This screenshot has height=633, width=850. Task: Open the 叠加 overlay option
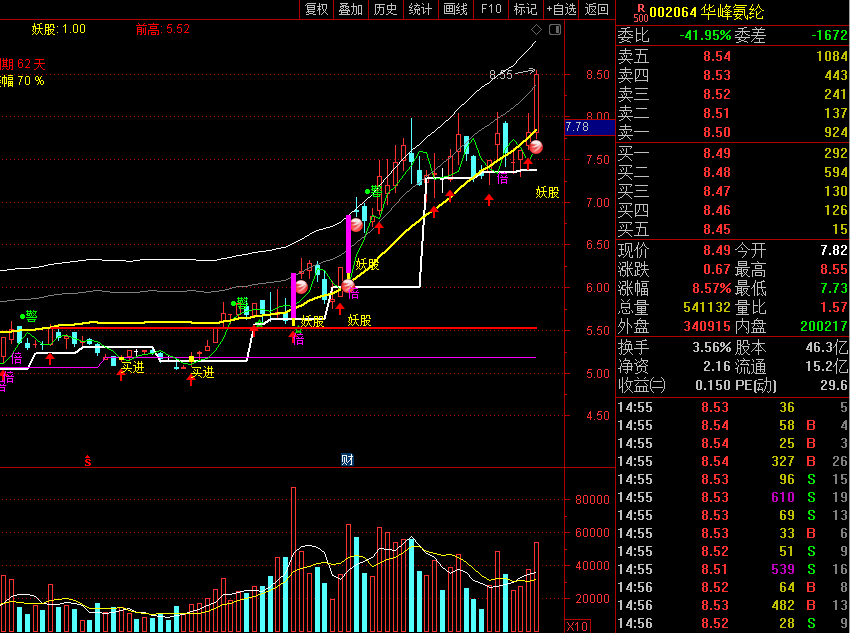tap(351, 9)
